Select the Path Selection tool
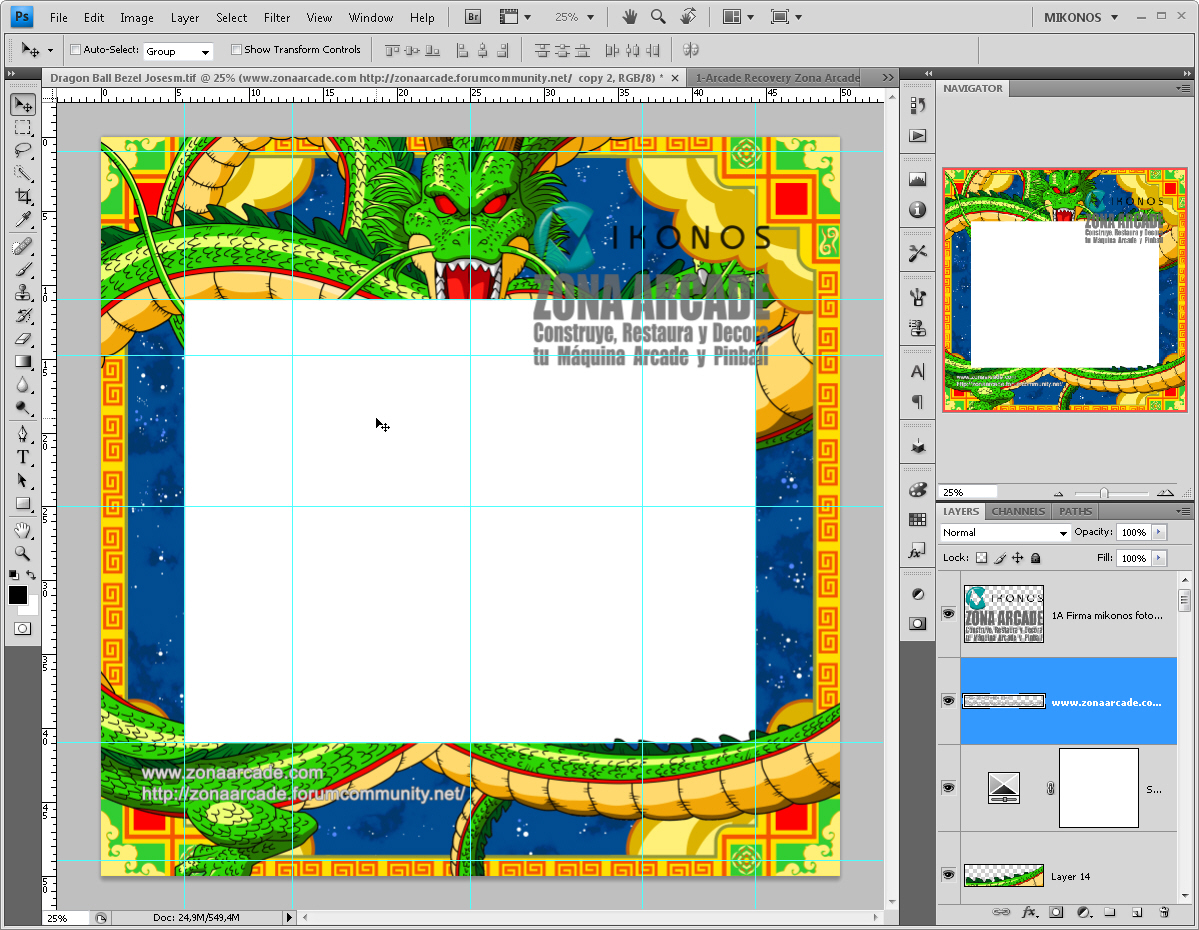Screen dimensions: 1199x930 (x=23, y=480)
